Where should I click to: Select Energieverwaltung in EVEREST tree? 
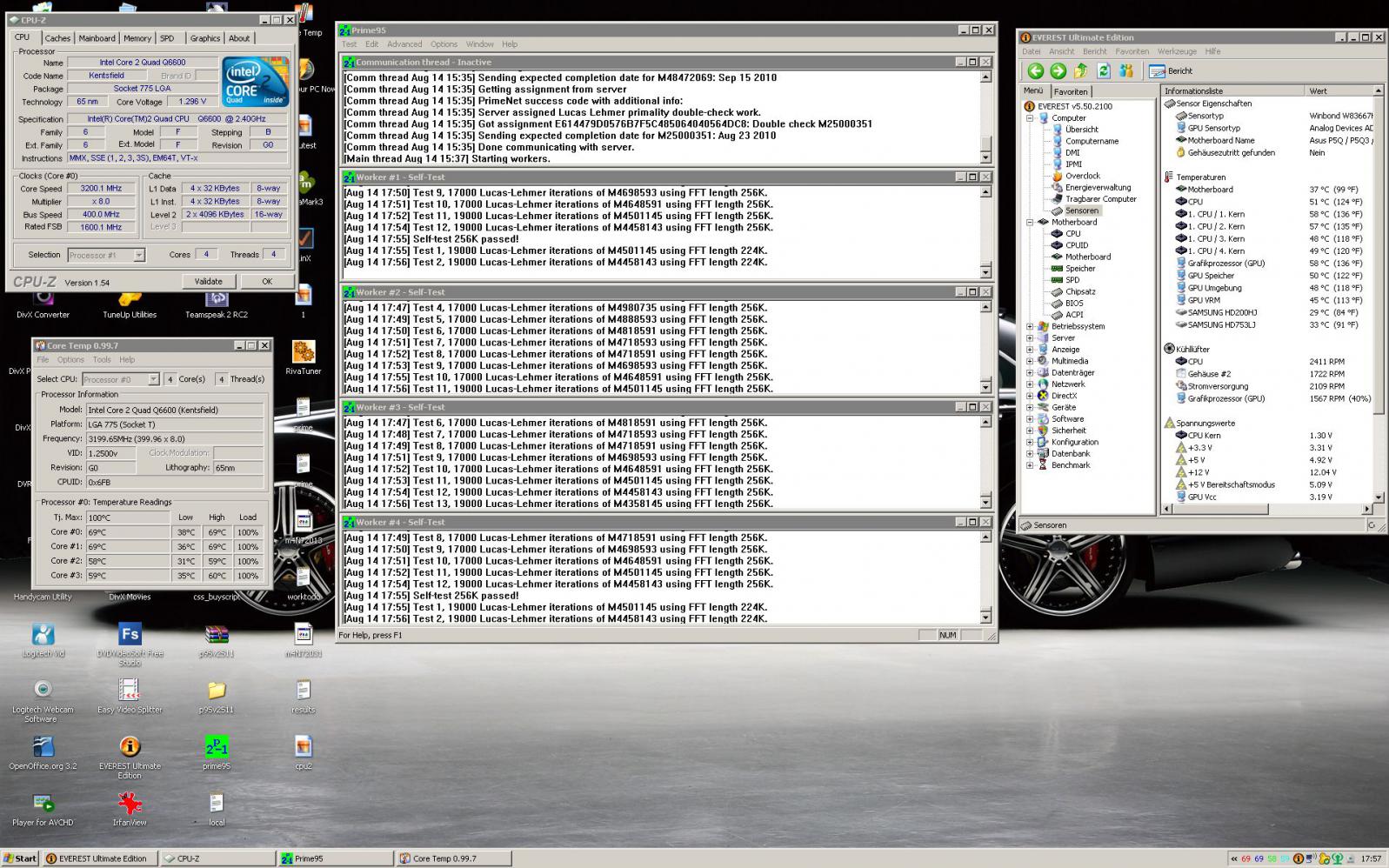[1098, 187]
